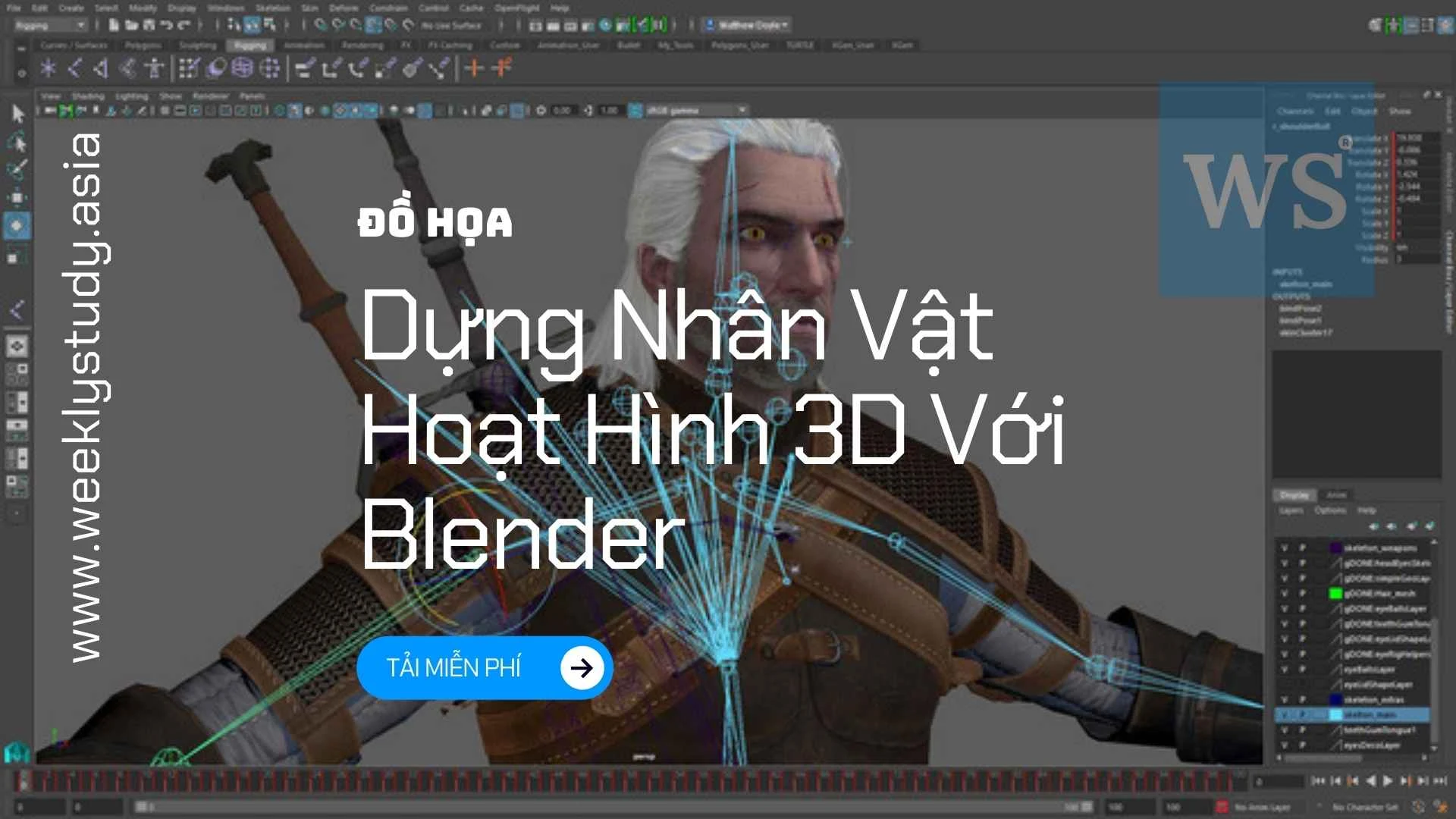The image size is (1456, 819).
Task: Open the Matthew Doyle account dropdown
Action: tap(748, 25)
